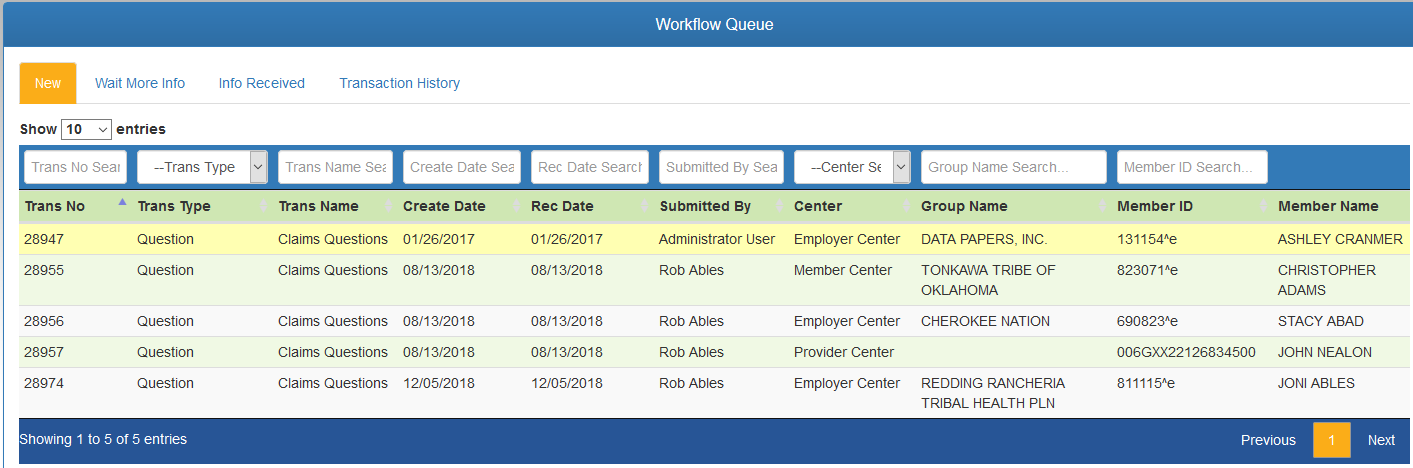Click the Trans No search field

(76, 167)
